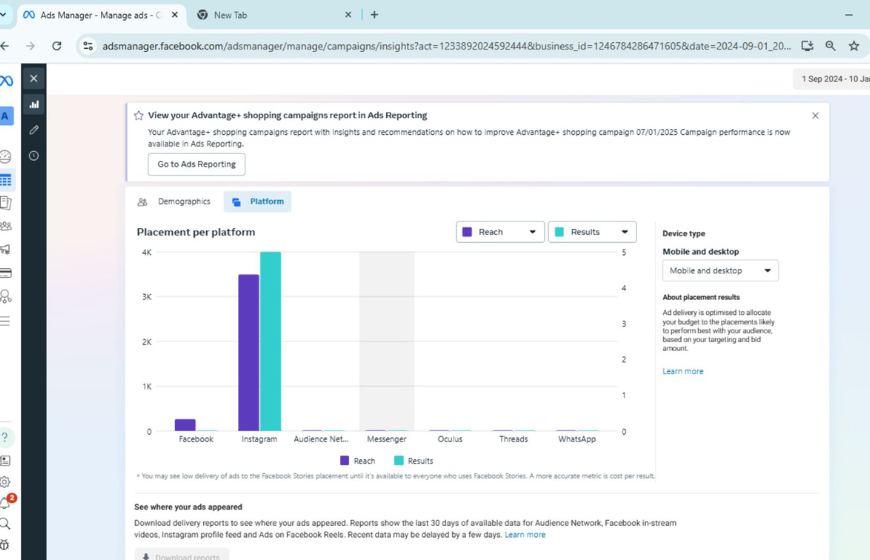Open notifications bell with red badge
Image resolution: width=870 pixels, height=560 pixels.
(6, 502)
